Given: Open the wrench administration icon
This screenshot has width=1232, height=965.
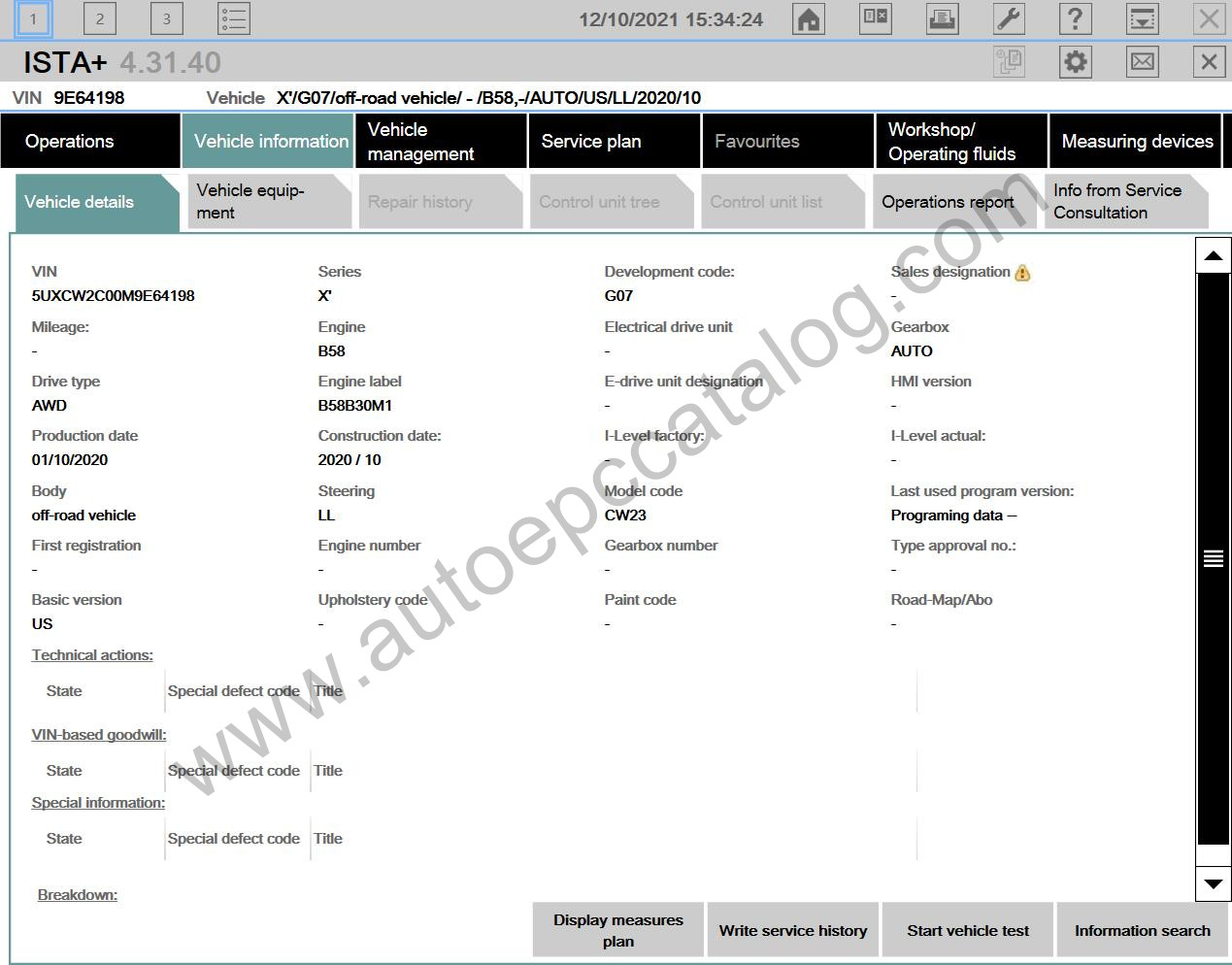Looking at the screenshot, I should point(1009,18).
